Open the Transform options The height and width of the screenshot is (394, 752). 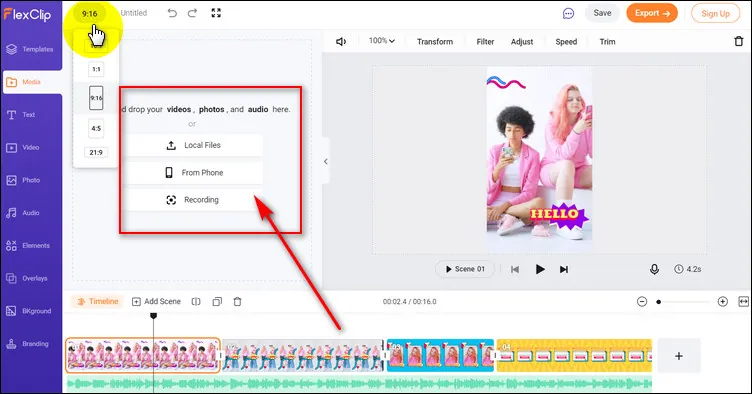point(435,42)
